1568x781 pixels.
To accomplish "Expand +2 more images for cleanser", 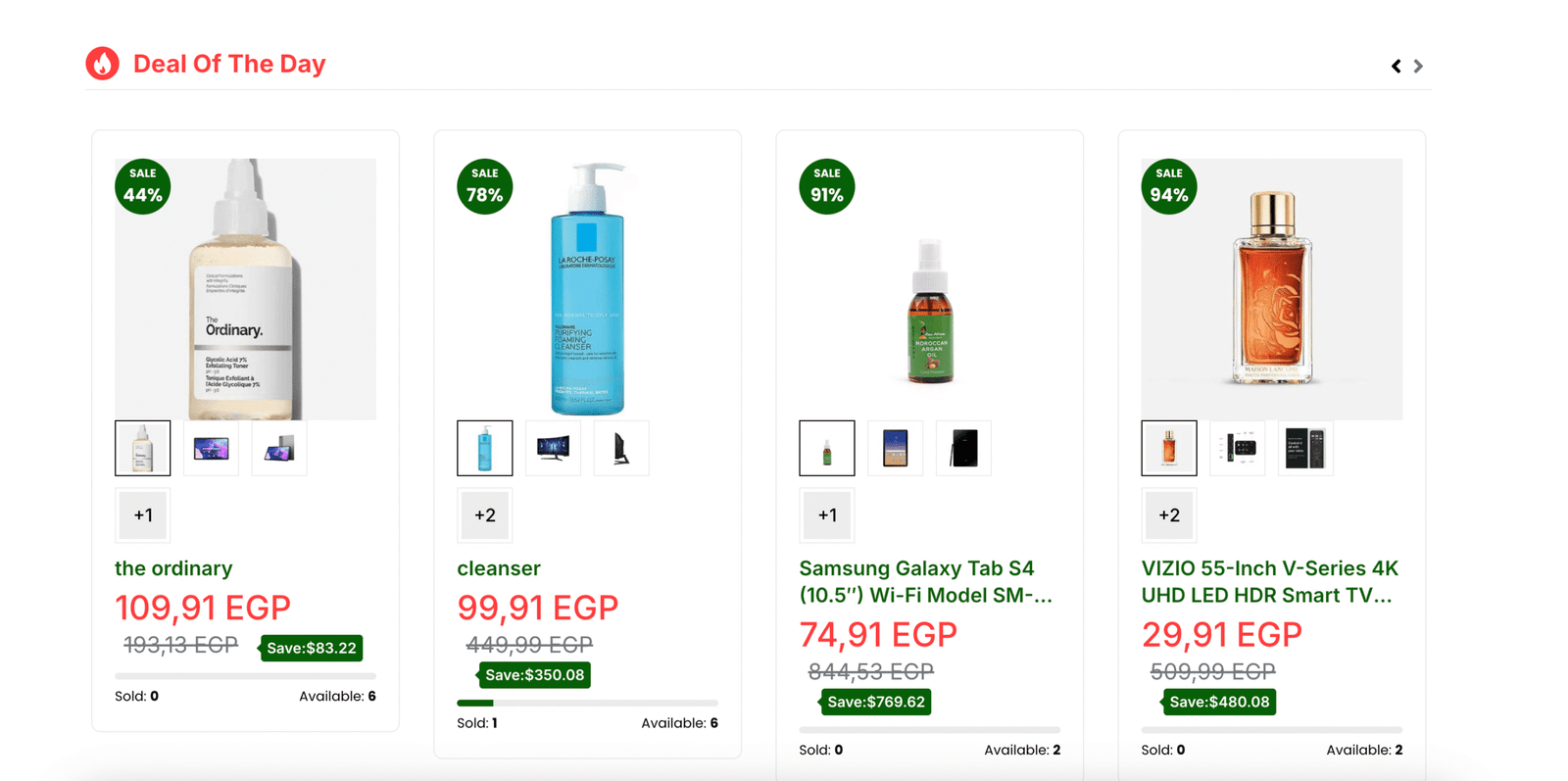I will tap(485, 515).
